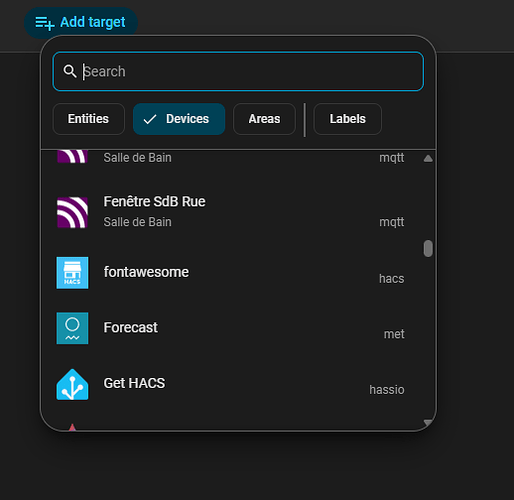
Task: Enable the Entities filter chip
Action: click(89, 119)
